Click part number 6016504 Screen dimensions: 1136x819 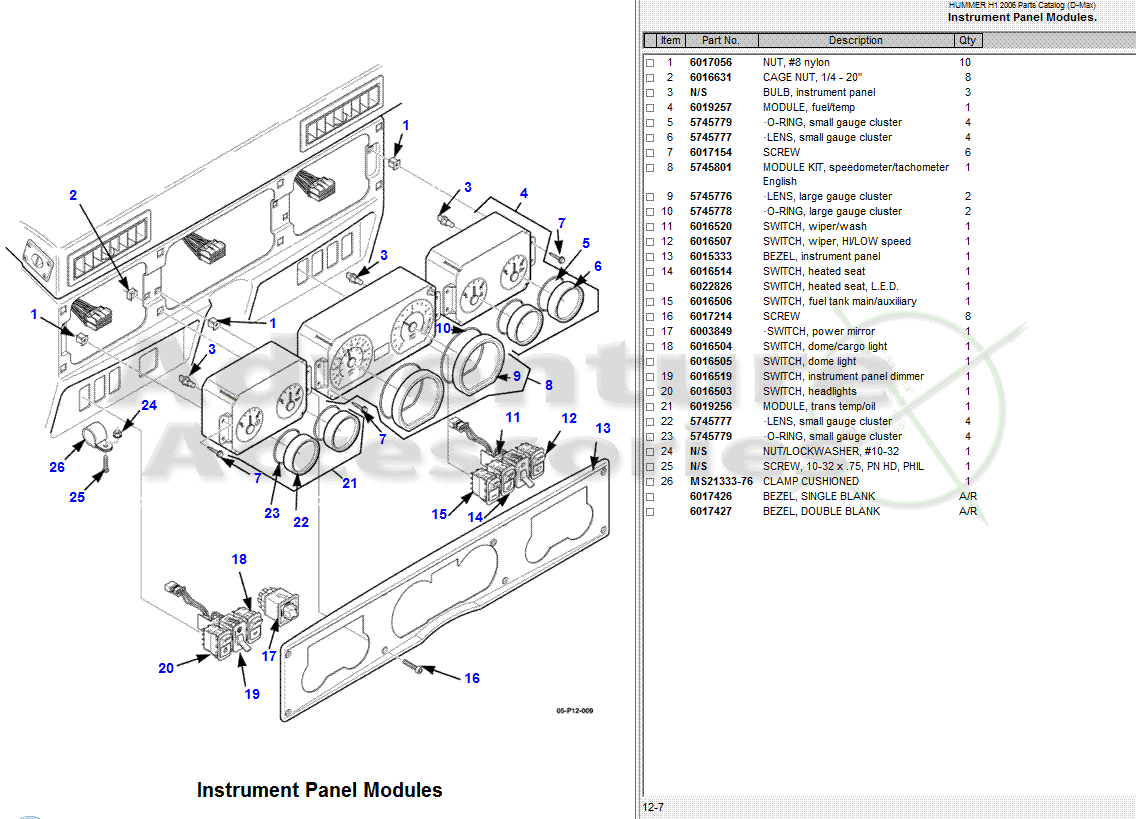click(711, 346)
